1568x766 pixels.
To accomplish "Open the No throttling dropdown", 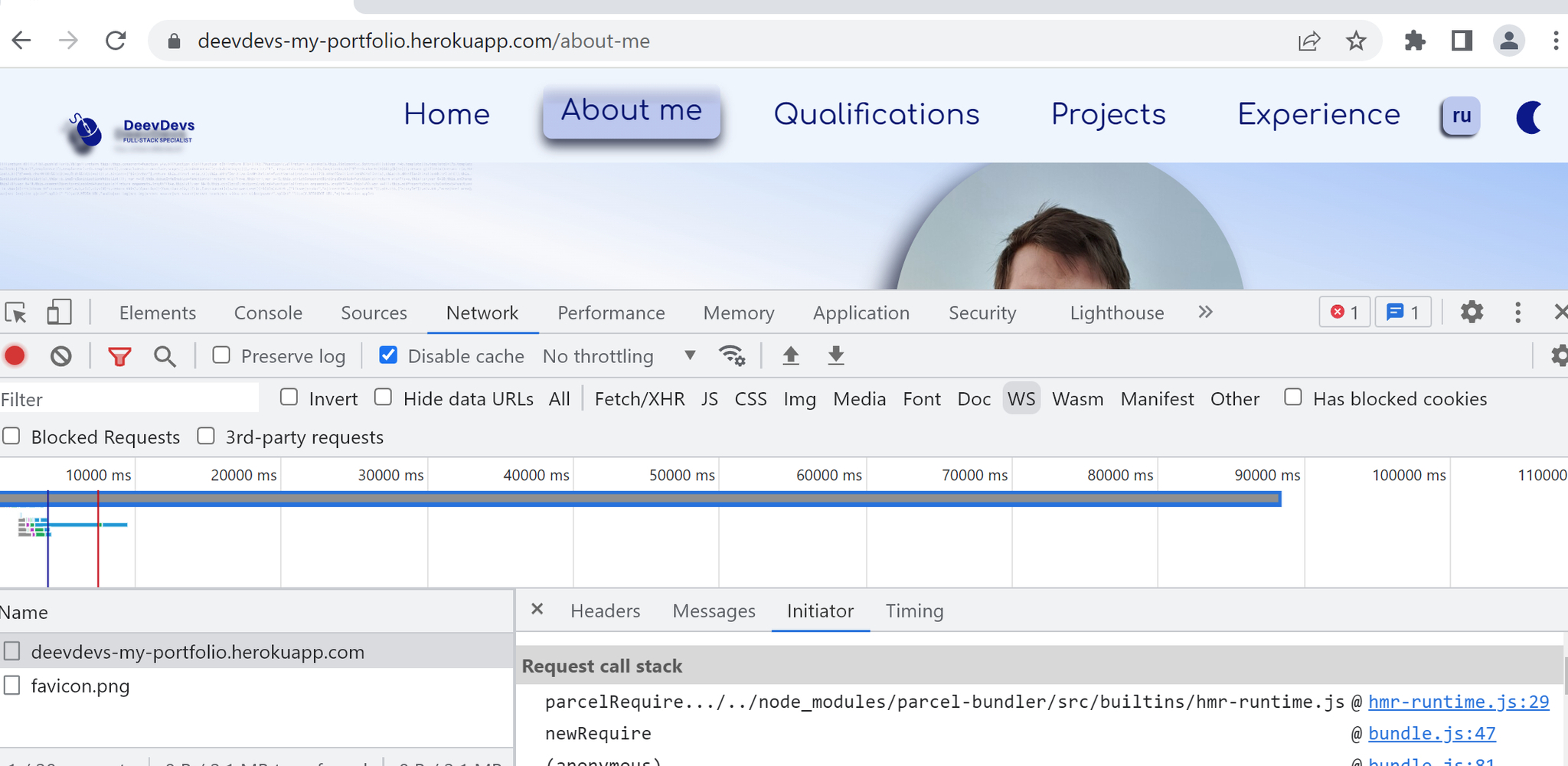I will click(x=619, y=356).
